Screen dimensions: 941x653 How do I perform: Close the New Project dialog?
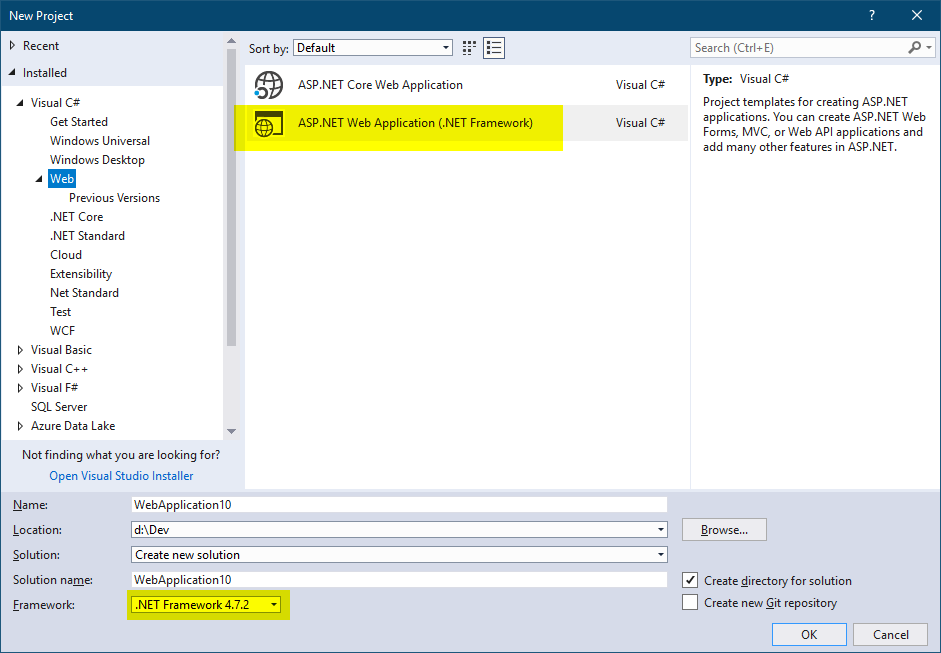916,16
